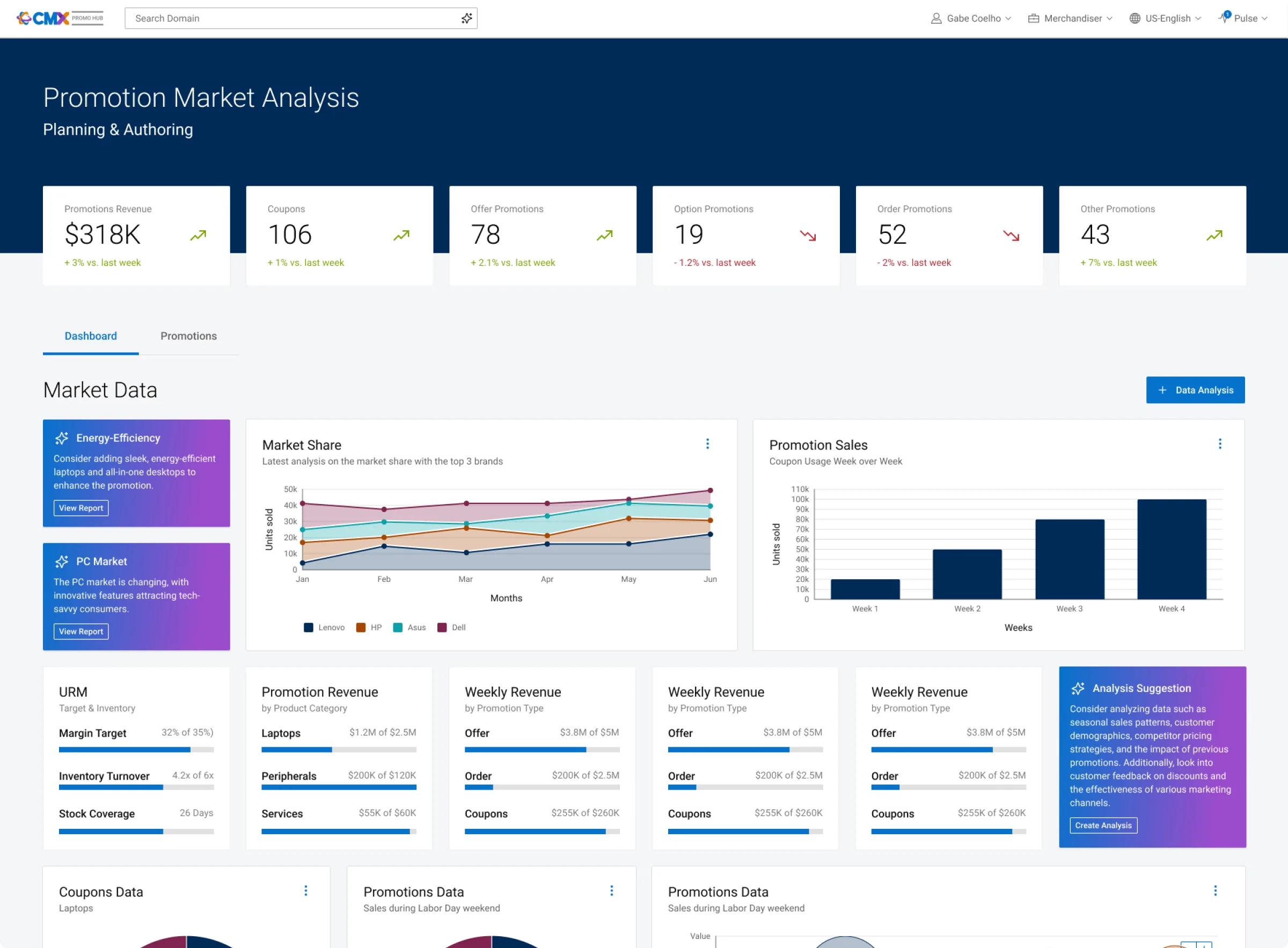Click the CMX Promo Hub logo
Screen dimensions: 1288x948
[60, 18]
